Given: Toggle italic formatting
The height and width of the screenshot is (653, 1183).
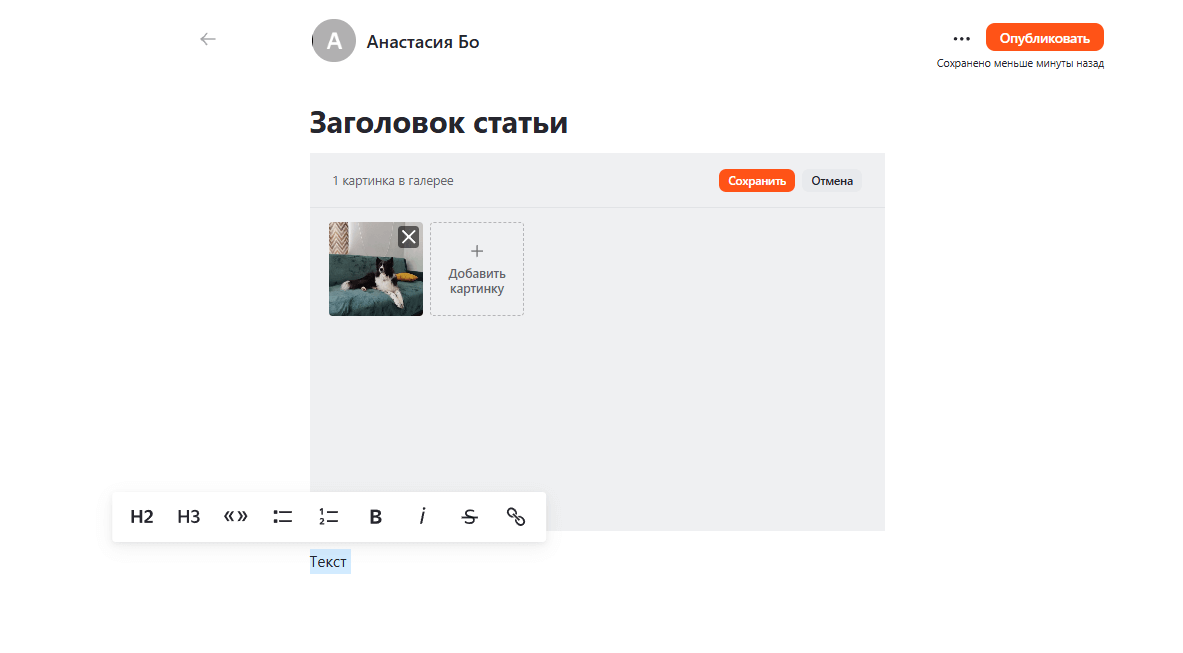Looking at the screenshot, I should click(422, 517).
